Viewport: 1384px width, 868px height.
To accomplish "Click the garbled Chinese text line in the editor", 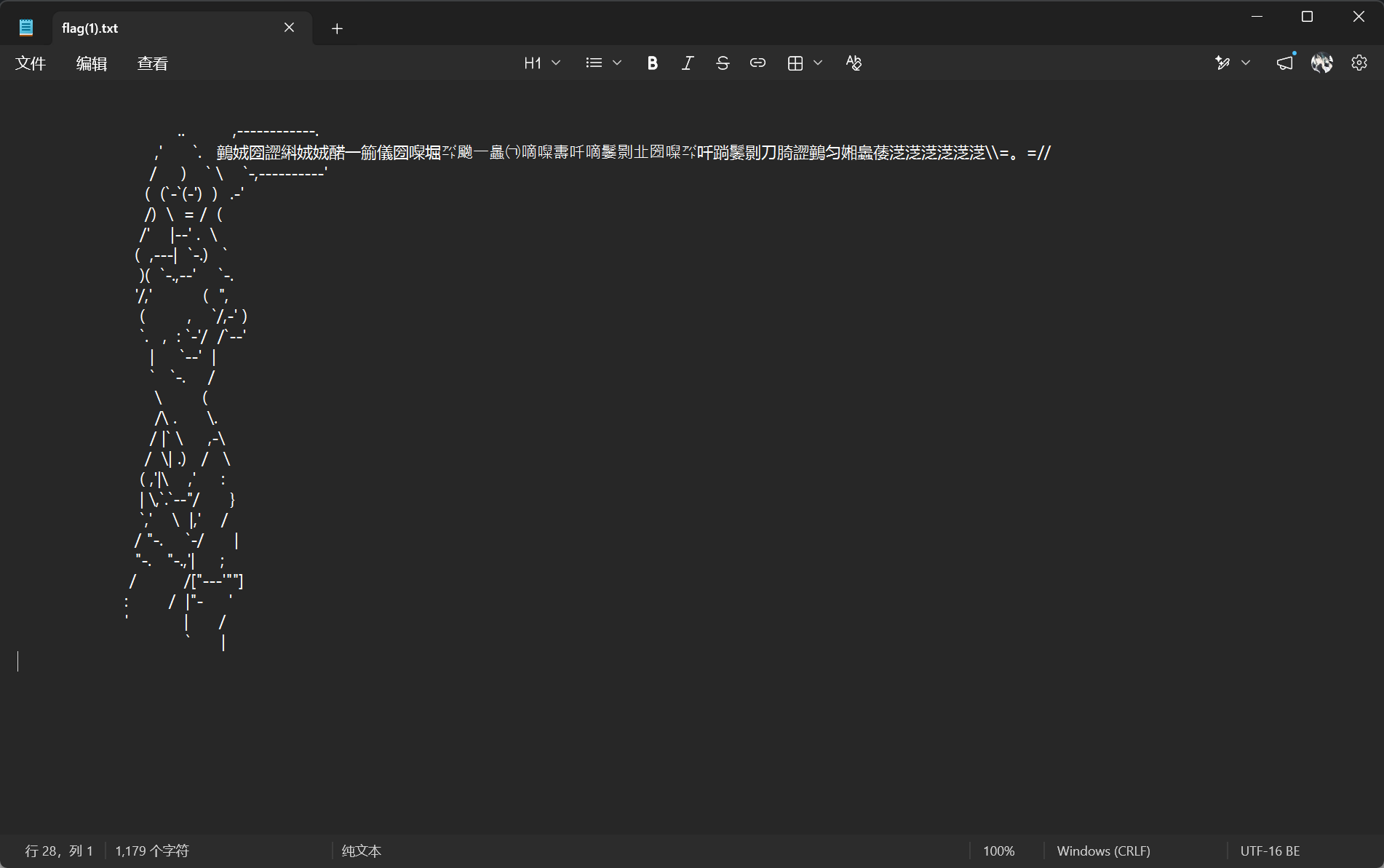I will pos(633,152).
